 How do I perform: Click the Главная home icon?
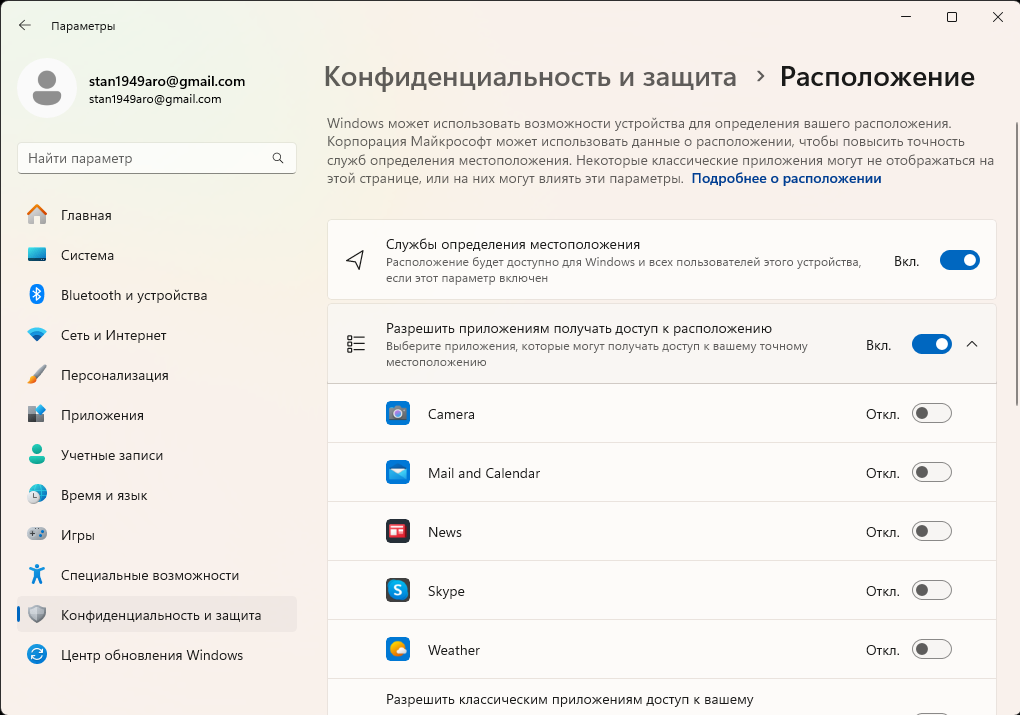click(x=37, y=215)
